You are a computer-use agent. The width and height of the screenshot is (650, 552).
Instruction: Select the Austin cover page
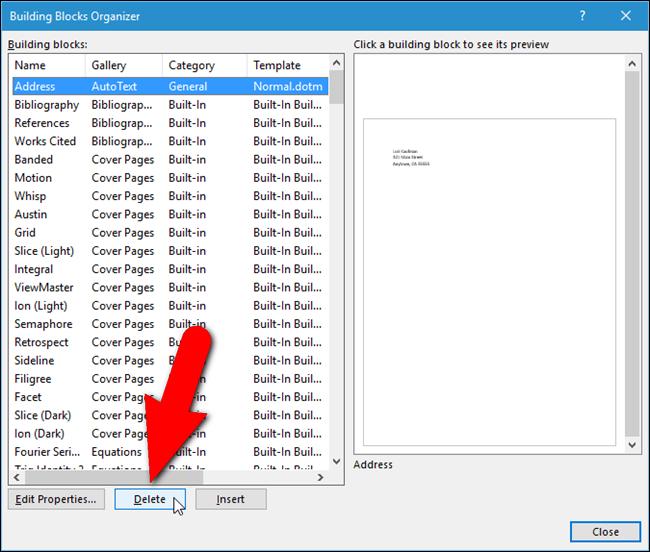point(170,214)
